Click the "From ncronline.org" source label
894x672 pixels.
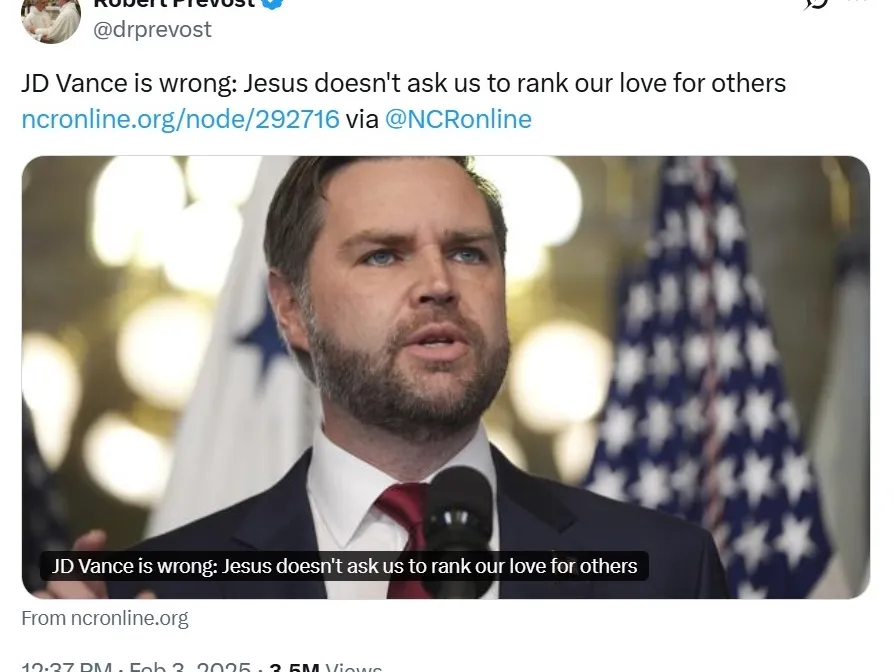105,618
